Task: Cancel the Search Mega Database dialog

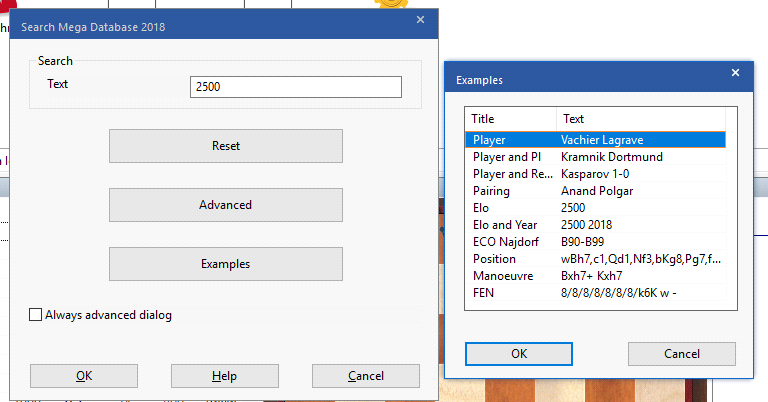Action: pyautogui.click(x=365, y=376)
